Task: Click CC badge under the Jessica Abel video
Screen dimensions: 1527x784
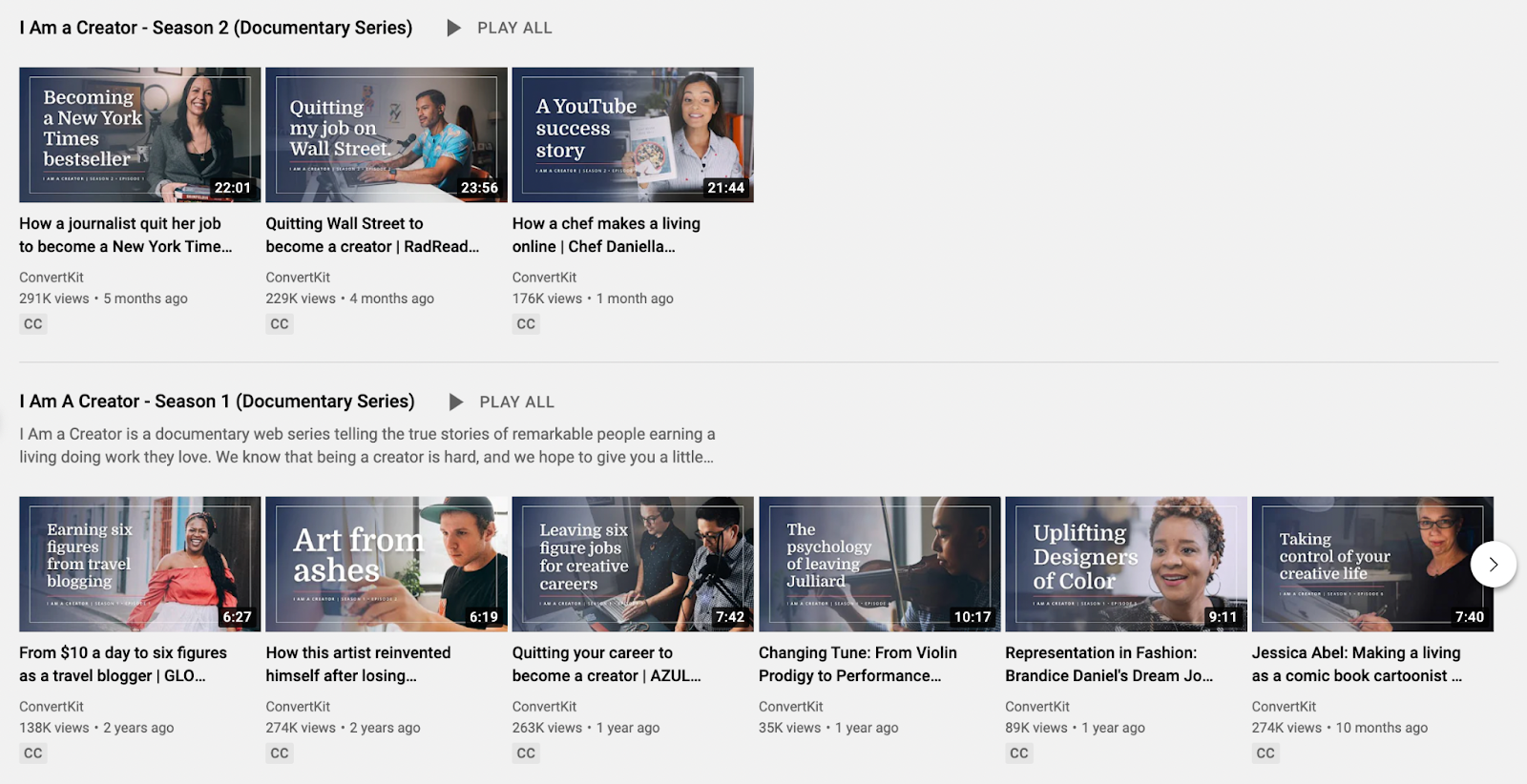Action: click(1266, 753)
